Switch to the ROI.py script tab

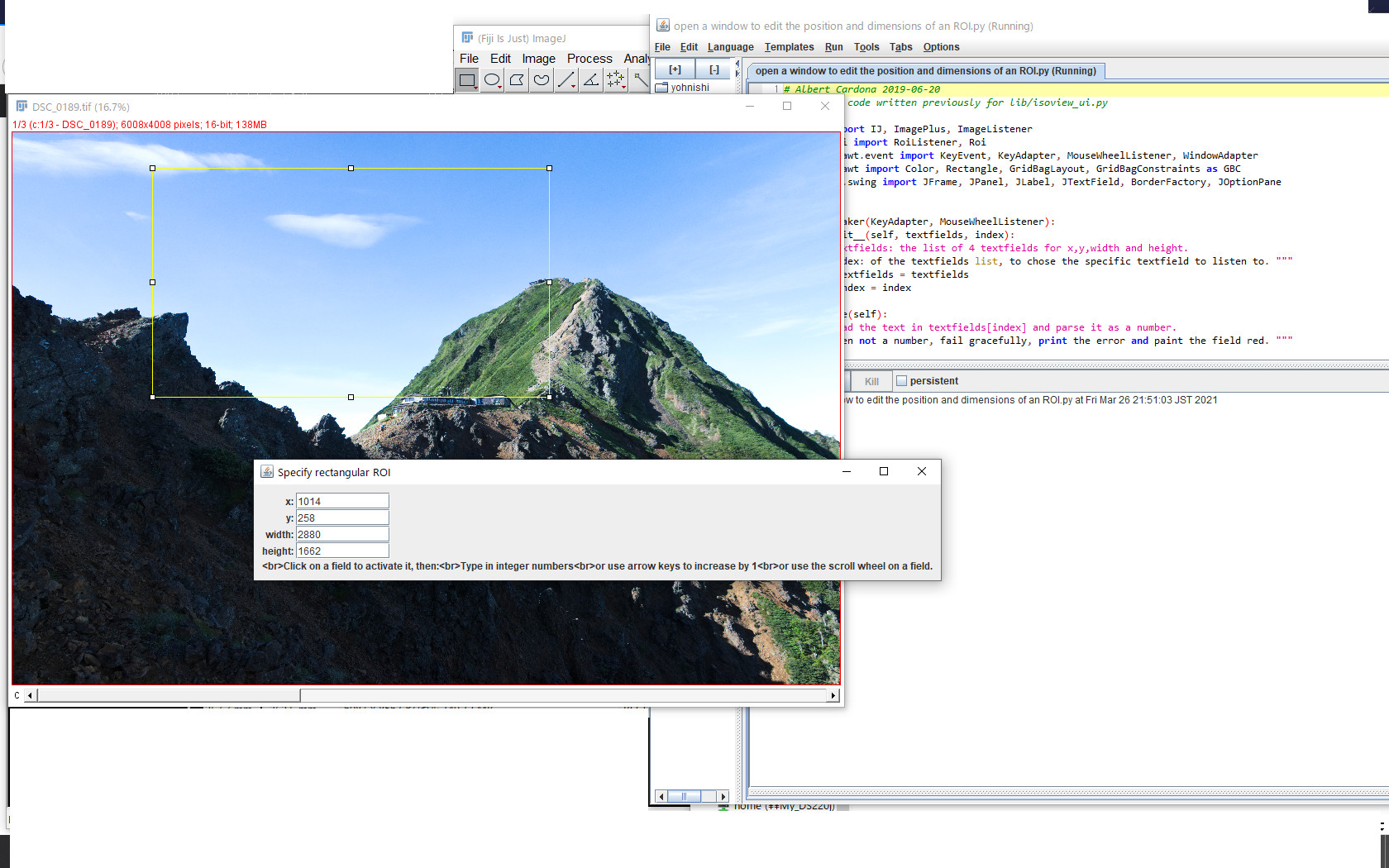tap(926, 71)
